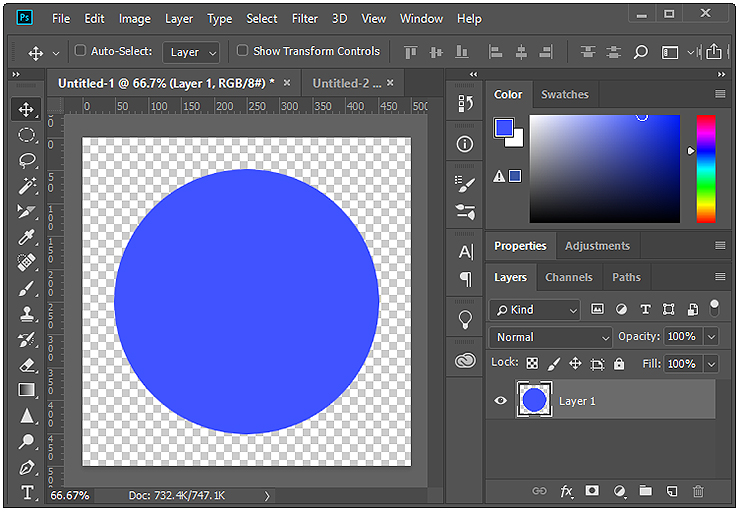This screenshot has width=740, height=512.
Task: Select the Type tool
Action: pos(27,493)
